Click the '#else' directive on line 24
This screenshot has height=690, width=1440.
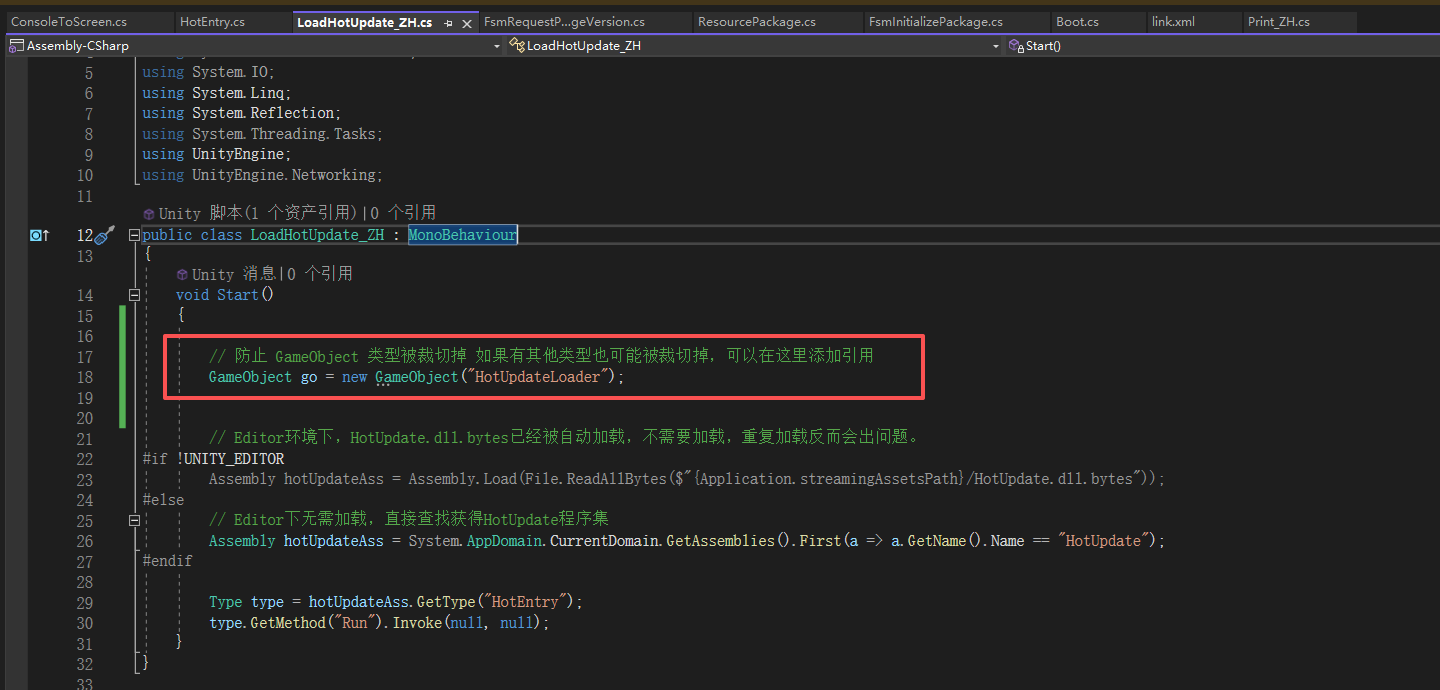pos(163,500)
